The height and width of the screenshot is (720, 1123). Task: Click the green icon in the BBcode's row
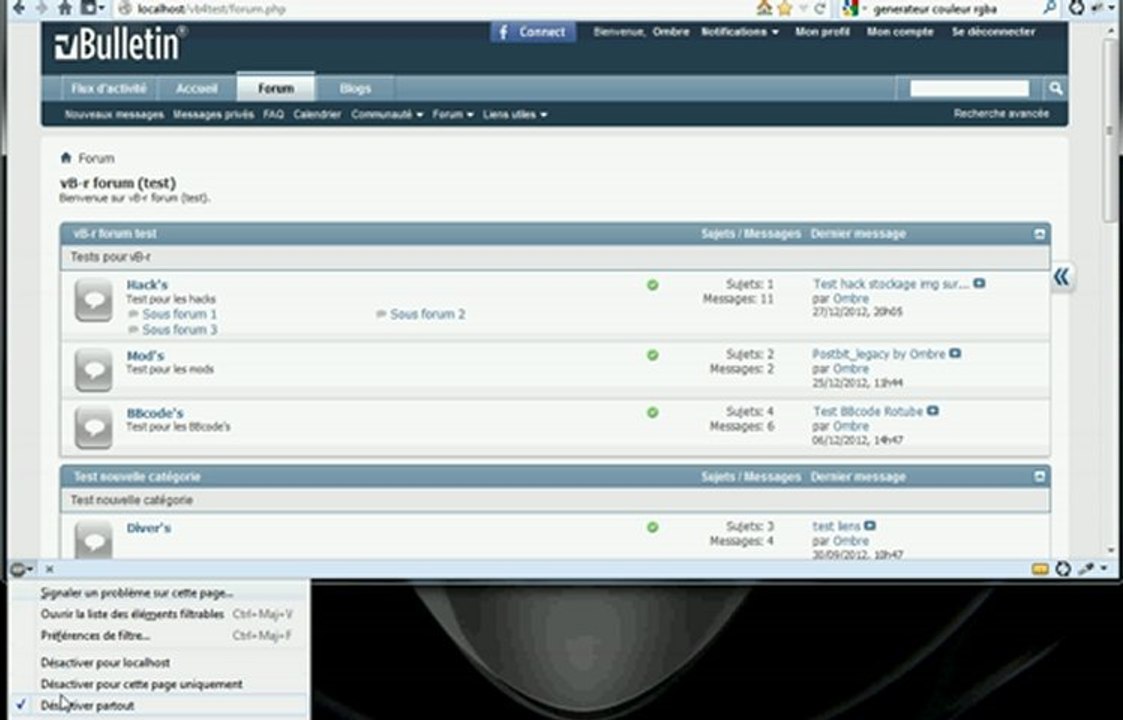pyautogui.click(x=652, y=413)
